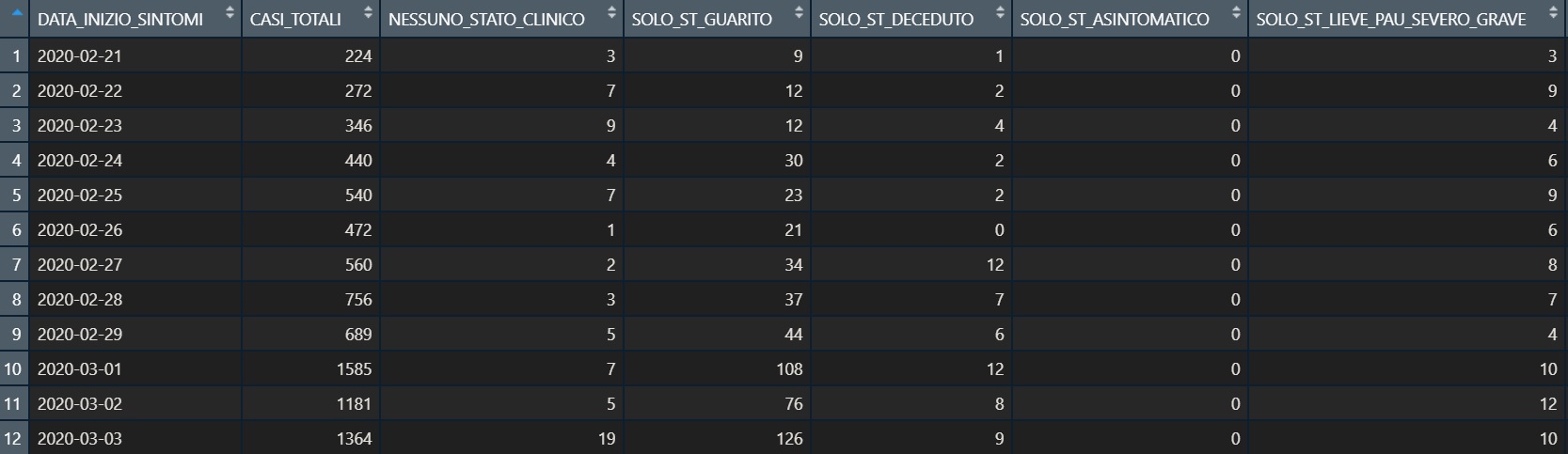This screenshot has height=454, width=1568.
Task: Click the CASI_TOTALI value 1364
Action: point(354,439)
